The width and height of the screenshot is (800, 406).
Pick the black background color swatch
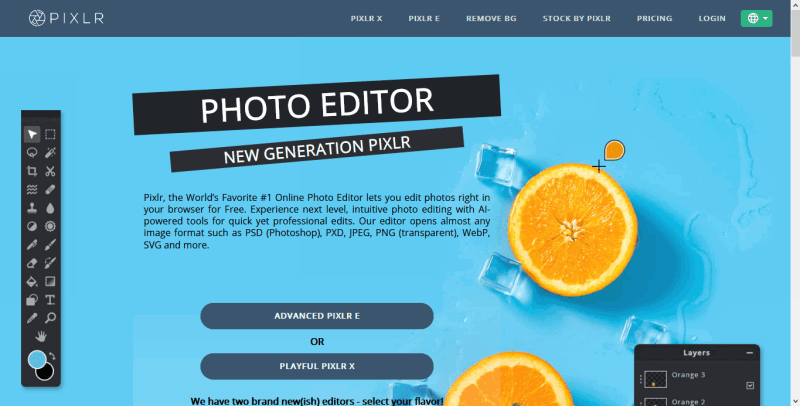[46, 372]
